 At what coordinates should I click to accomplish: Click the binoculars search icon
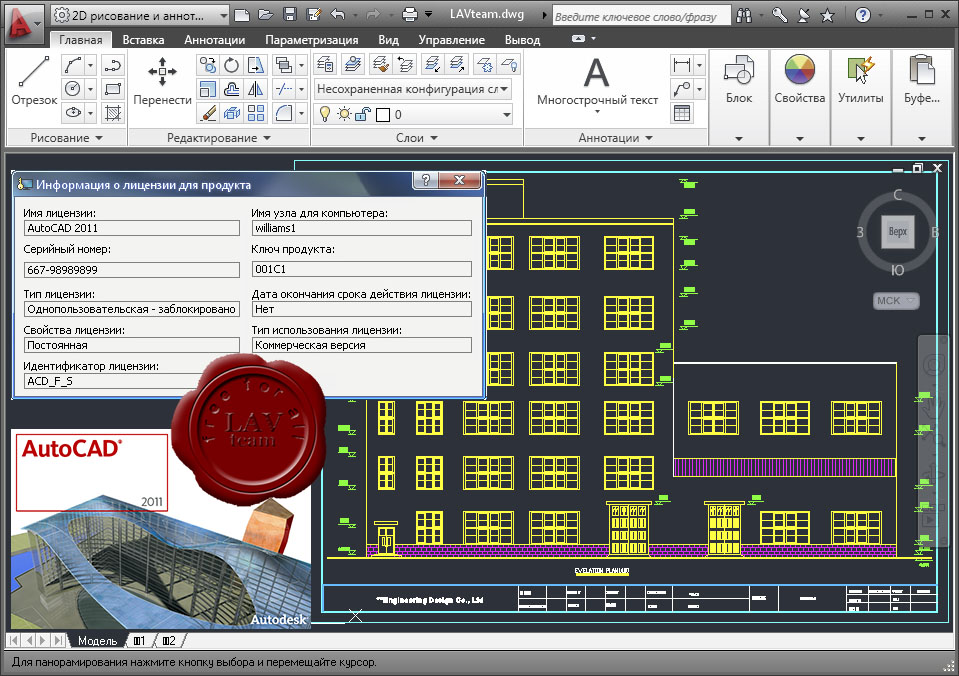(744, 15)
